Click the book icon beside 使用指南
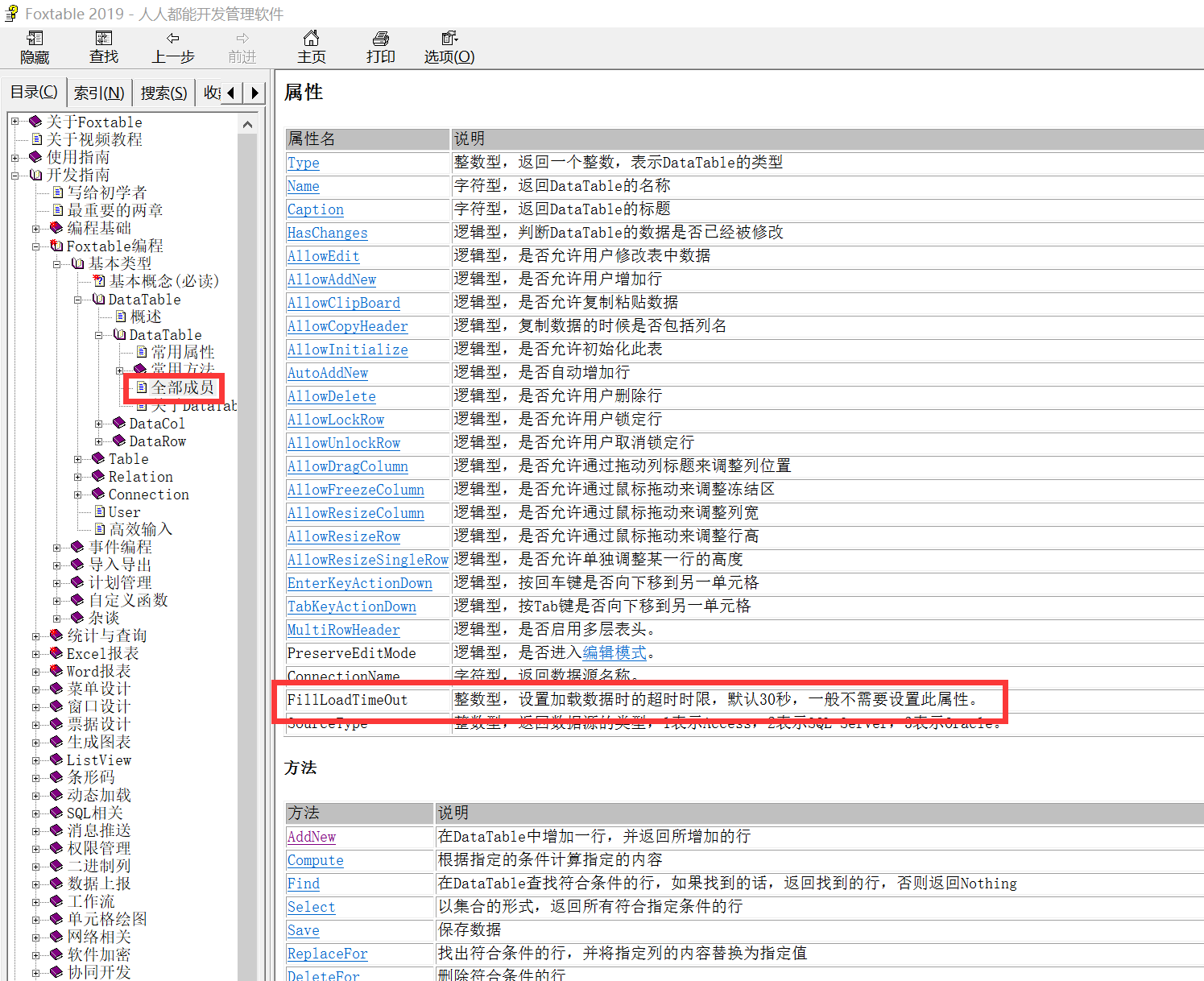This screenshot has height=981, width=1204. [35, 157]
